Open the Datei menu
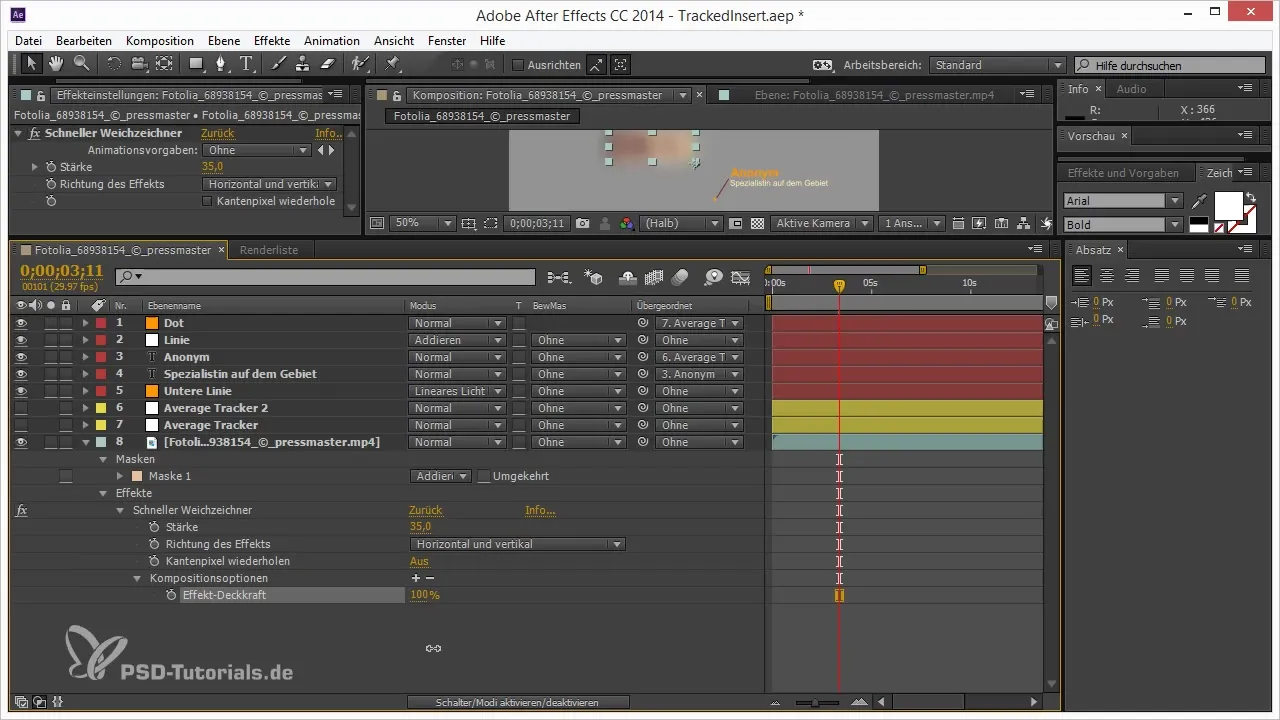1280x720 pixels. 29,41
